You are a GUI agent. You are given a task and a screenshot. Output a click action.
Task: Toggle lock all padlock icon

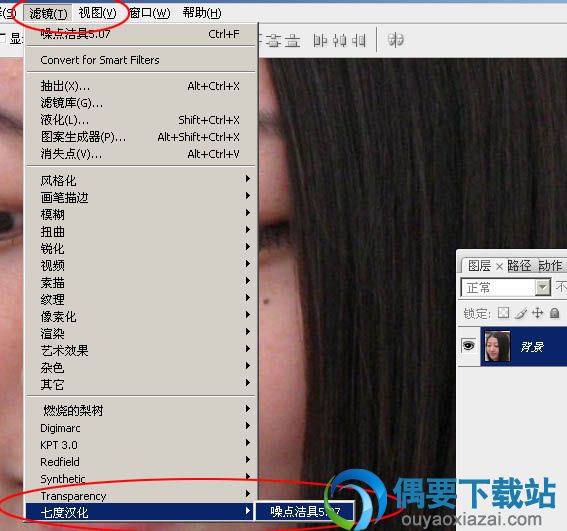(x=554, y=313)
